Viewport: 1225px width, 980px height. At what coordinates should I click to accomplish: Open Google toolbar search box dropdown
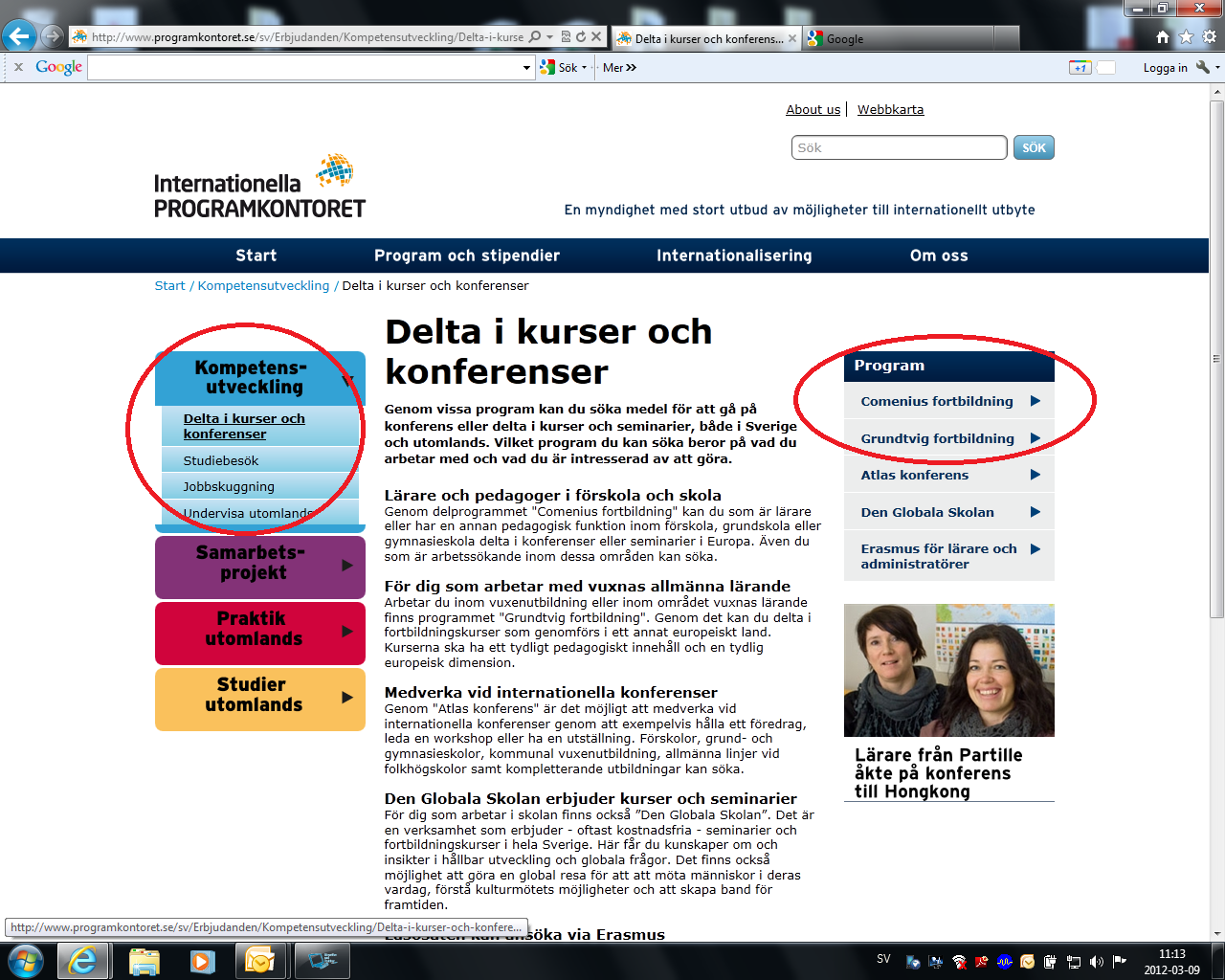point(526,68)
